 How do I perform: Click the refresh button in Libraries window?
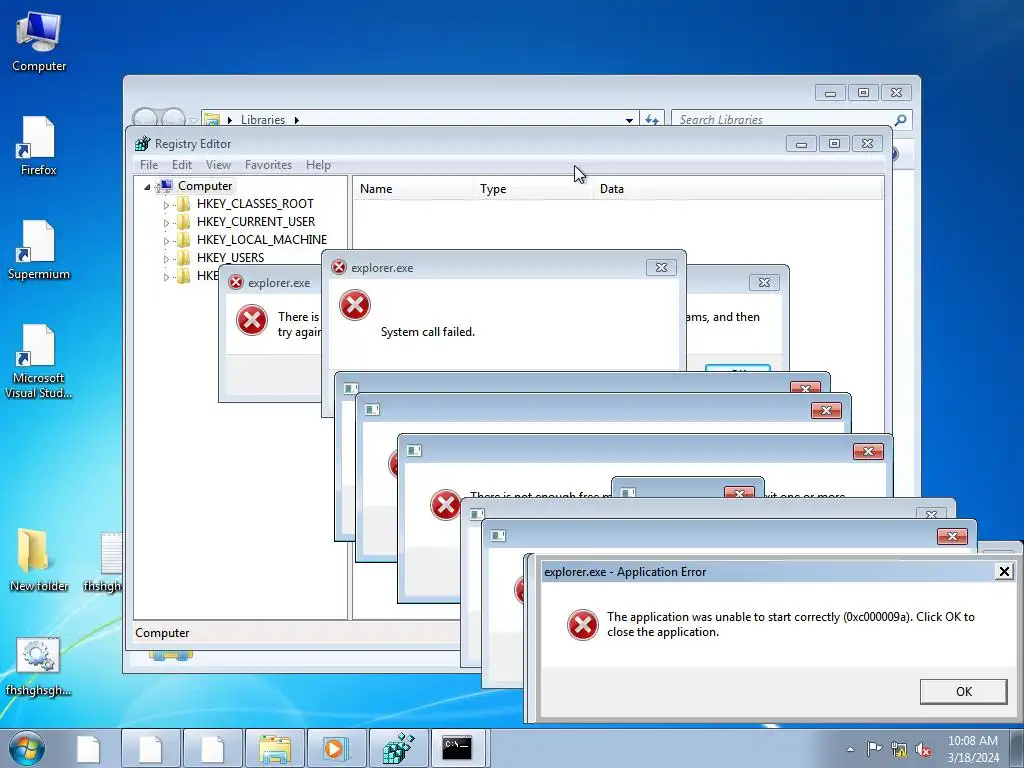pyautogui.click(x=652, y=120)
